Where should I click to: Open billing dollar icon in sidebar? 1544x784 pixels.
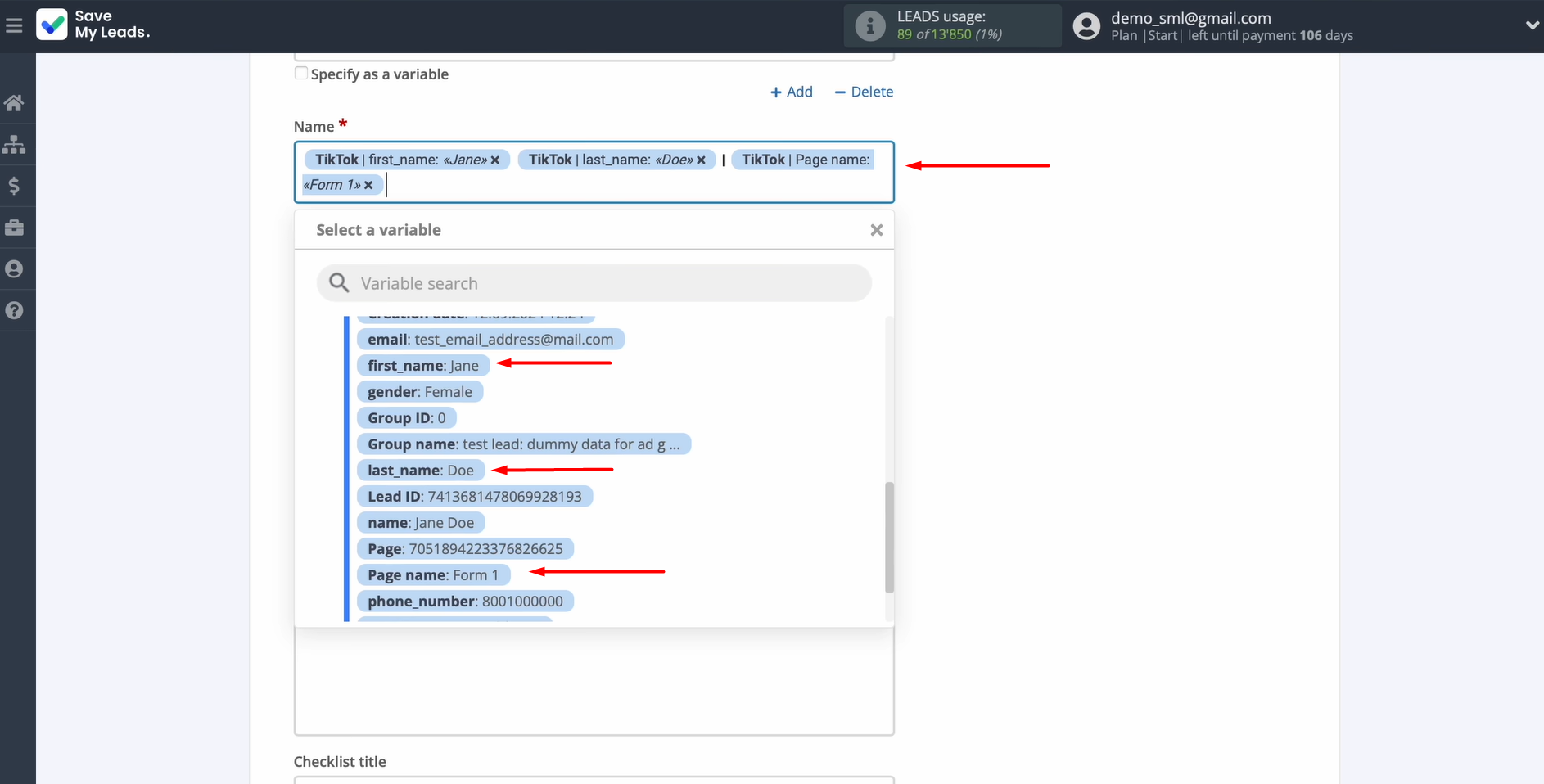click(14, 187)
